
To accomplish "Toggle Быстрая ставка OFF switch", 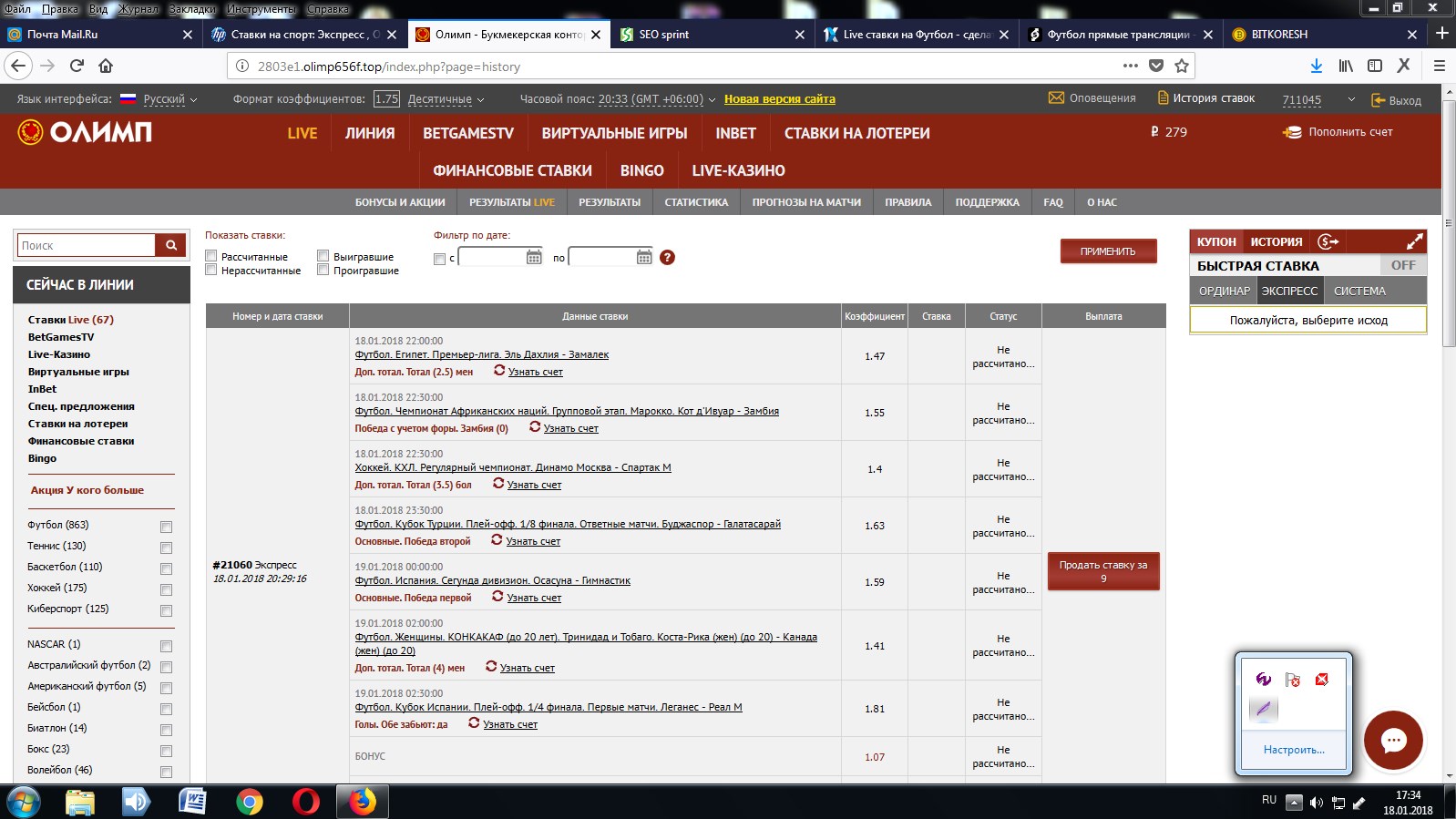I will point(1403,265).
